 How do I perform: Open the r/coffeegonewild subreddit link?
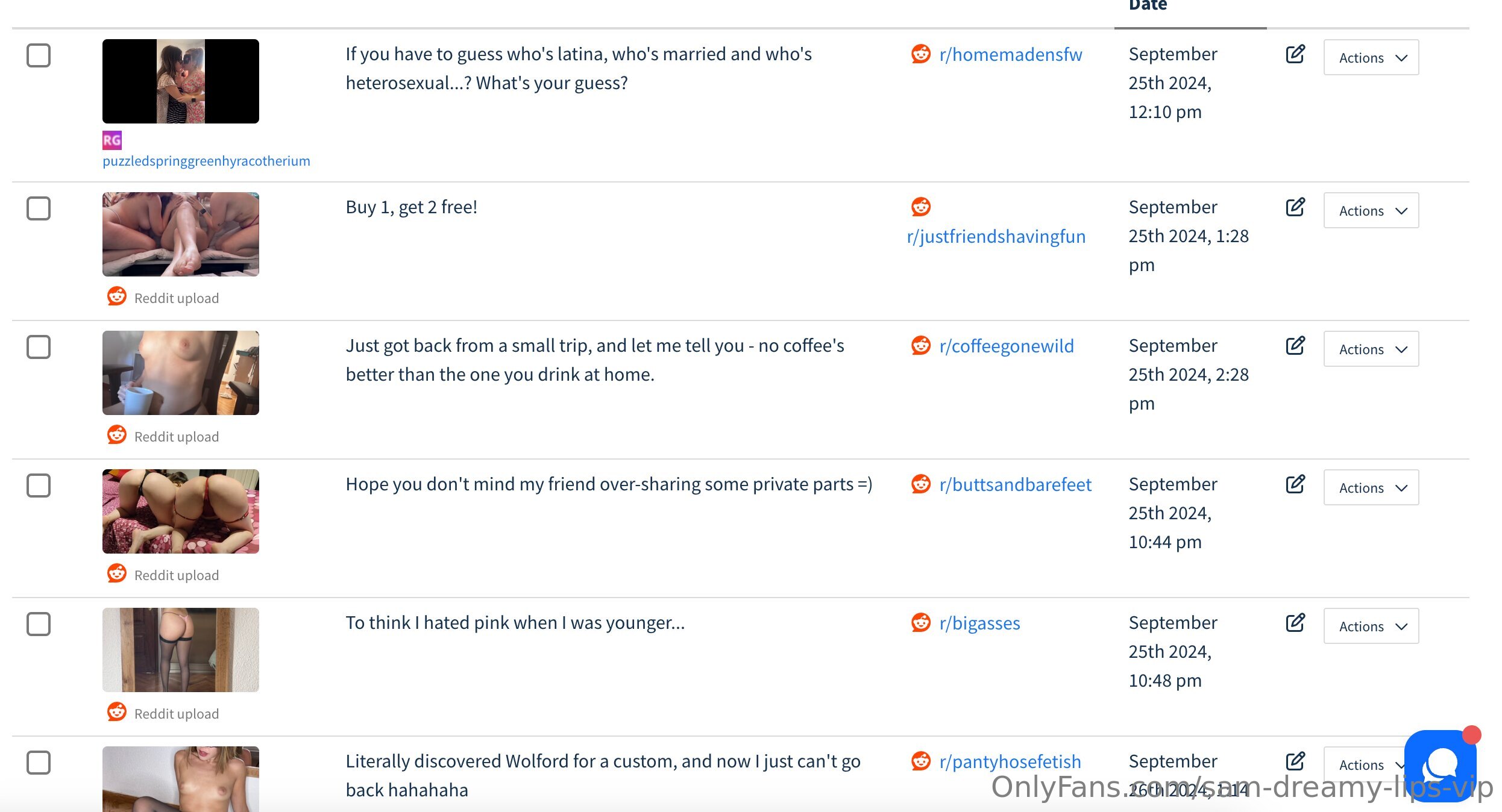click(1007, 346)
